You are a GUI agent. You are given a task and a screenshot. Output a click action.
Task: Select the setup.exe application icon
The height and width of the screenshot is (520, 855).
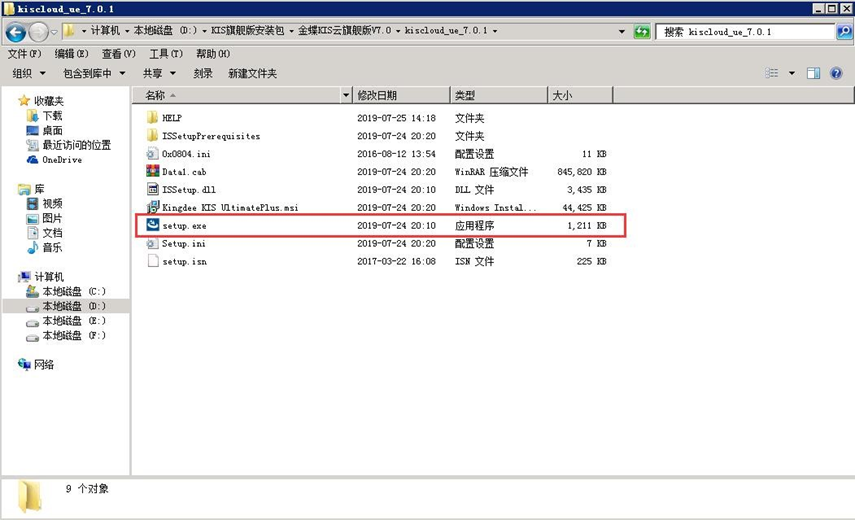[152, 225]
